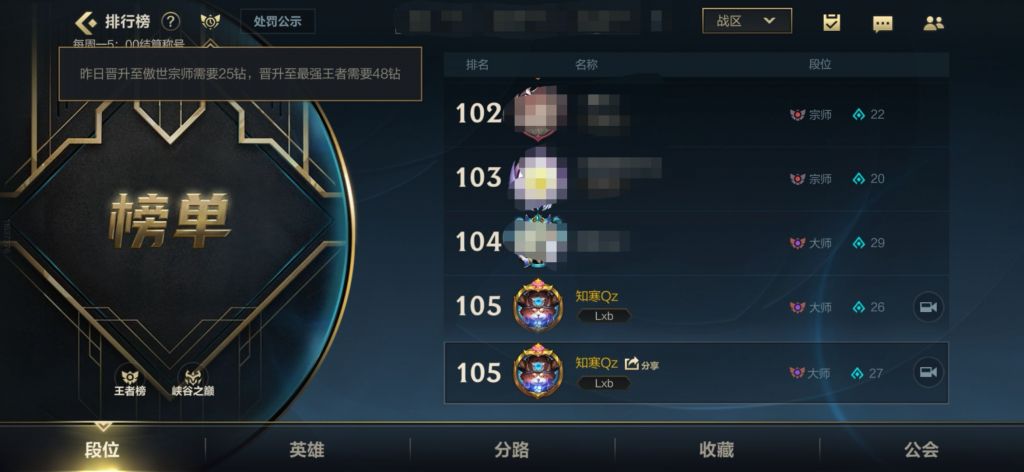Open the chat messages icon

882,24
